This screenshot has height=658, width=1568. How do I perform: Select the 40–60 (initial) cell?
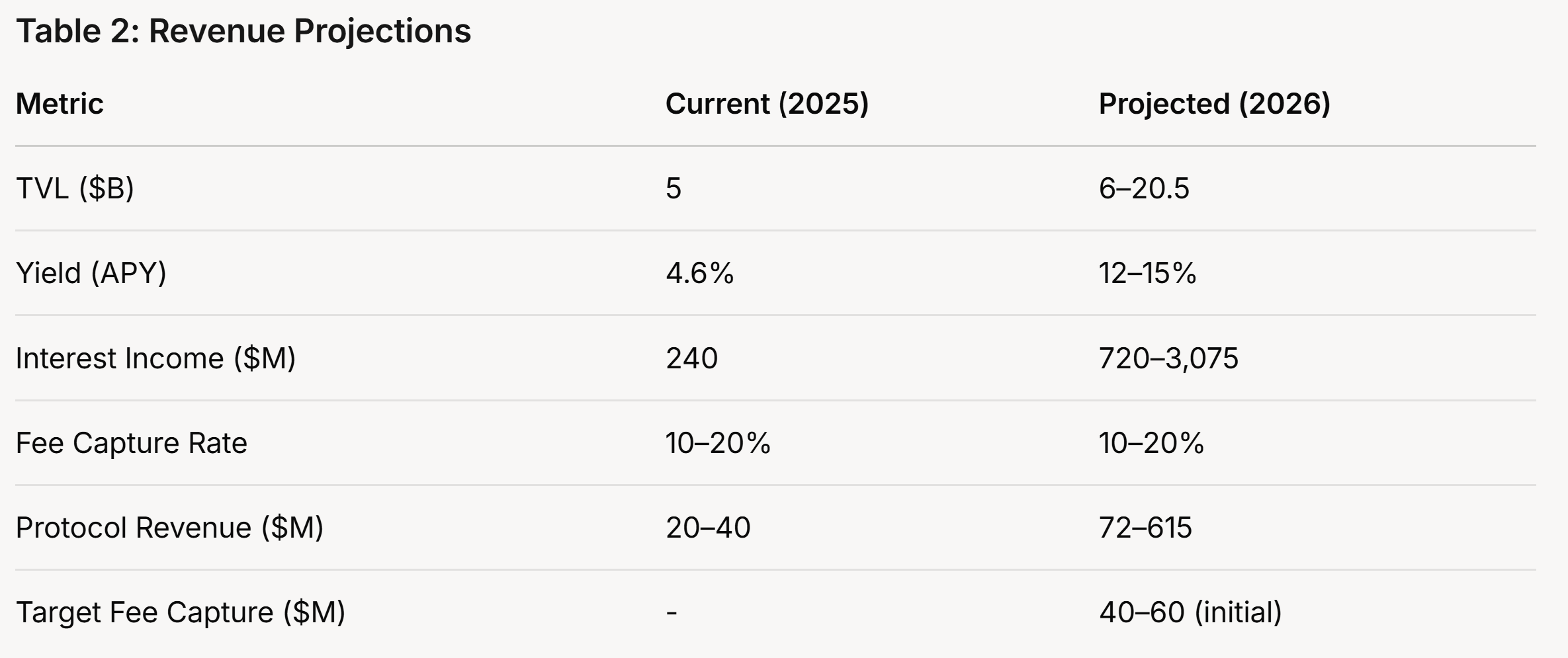pyautogui.click(x=1190, y=612)
